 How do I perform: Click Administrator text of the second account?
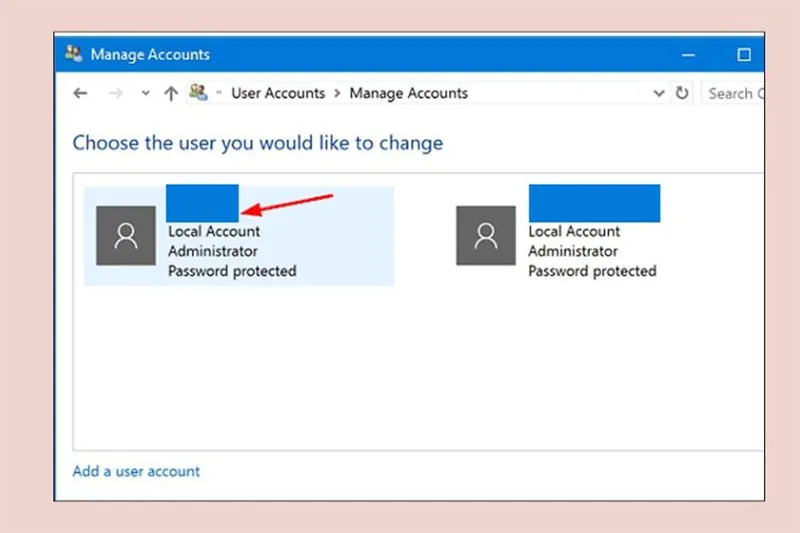pos(573,251)
